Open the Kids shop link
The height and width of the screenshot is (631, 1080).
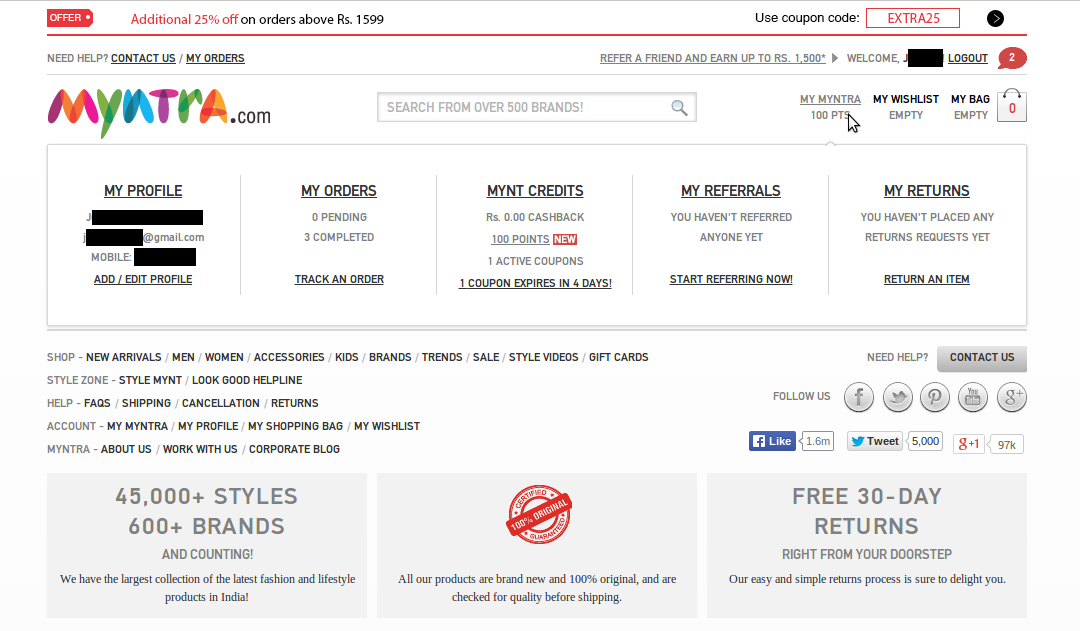pos(346,358)
